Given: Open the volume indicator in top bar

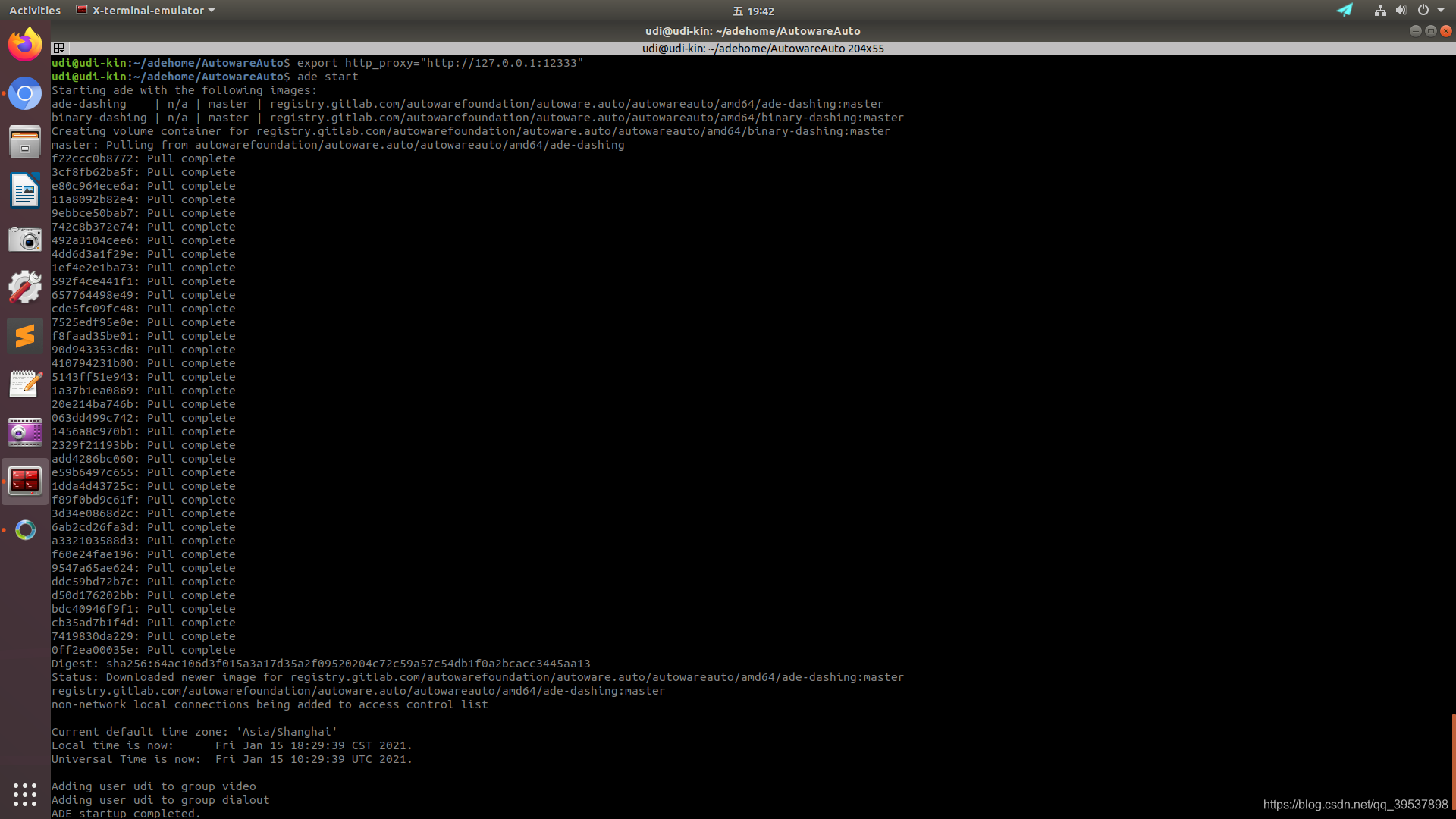Looking at the screenshot, I should pyautogui.click(x=1401, y=11).
